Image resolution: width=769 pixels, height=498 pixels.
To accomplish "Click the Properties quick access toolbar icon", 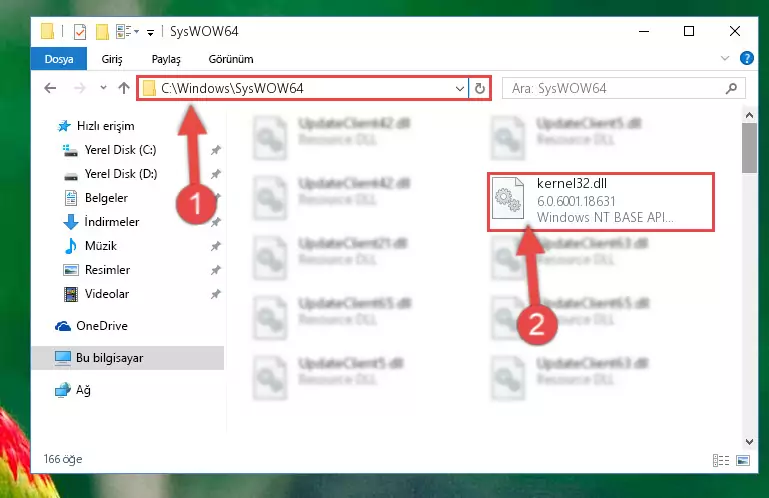I will tap(79, 32).
